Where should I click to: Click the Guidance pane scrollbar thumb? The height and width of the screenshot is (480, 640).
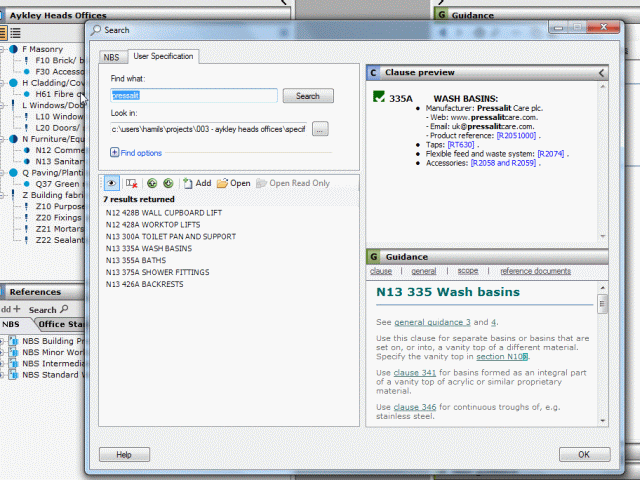(602, 304)
